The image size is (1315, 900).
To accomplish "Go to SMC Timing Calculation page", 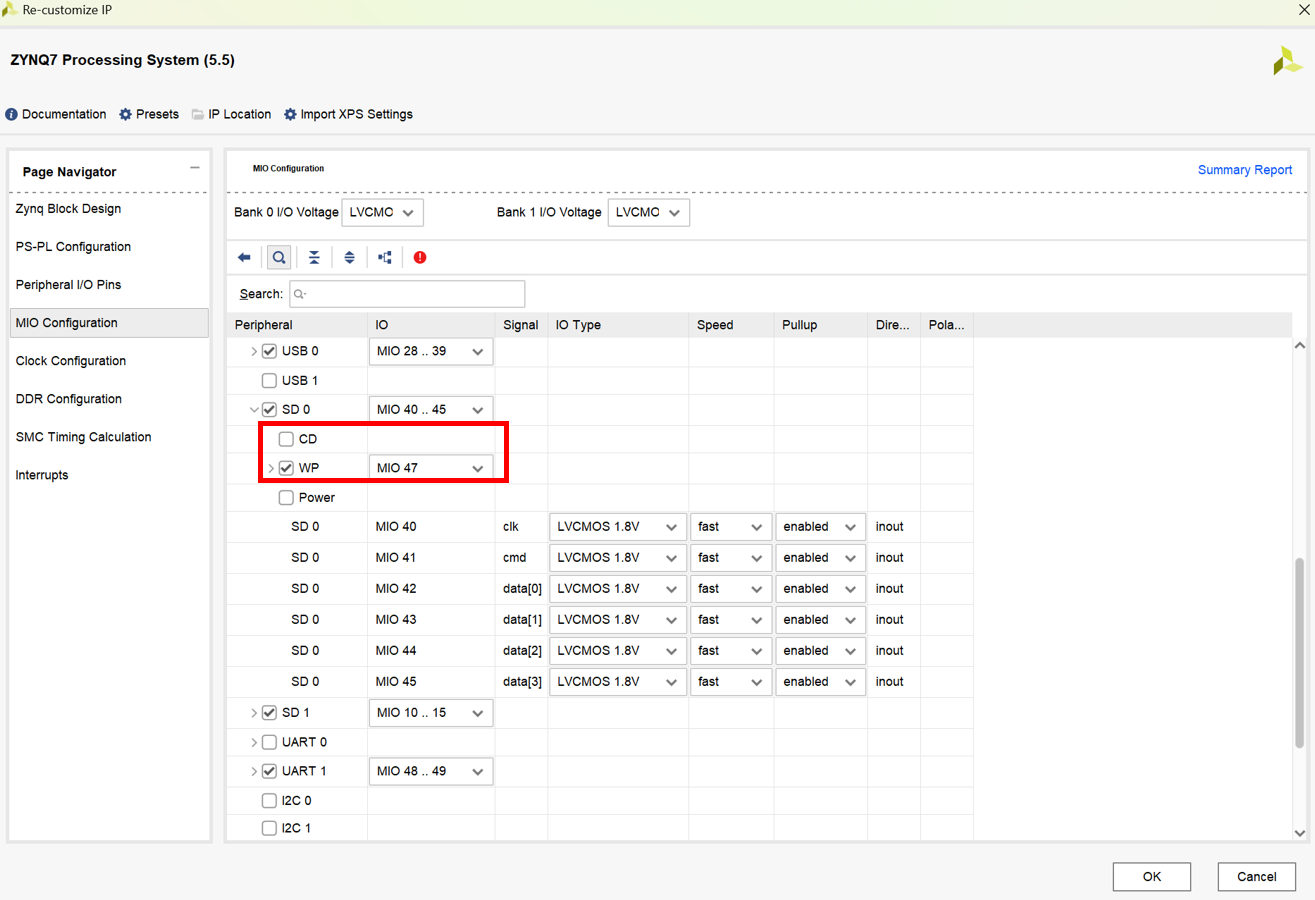I will (x=83, y=437).
